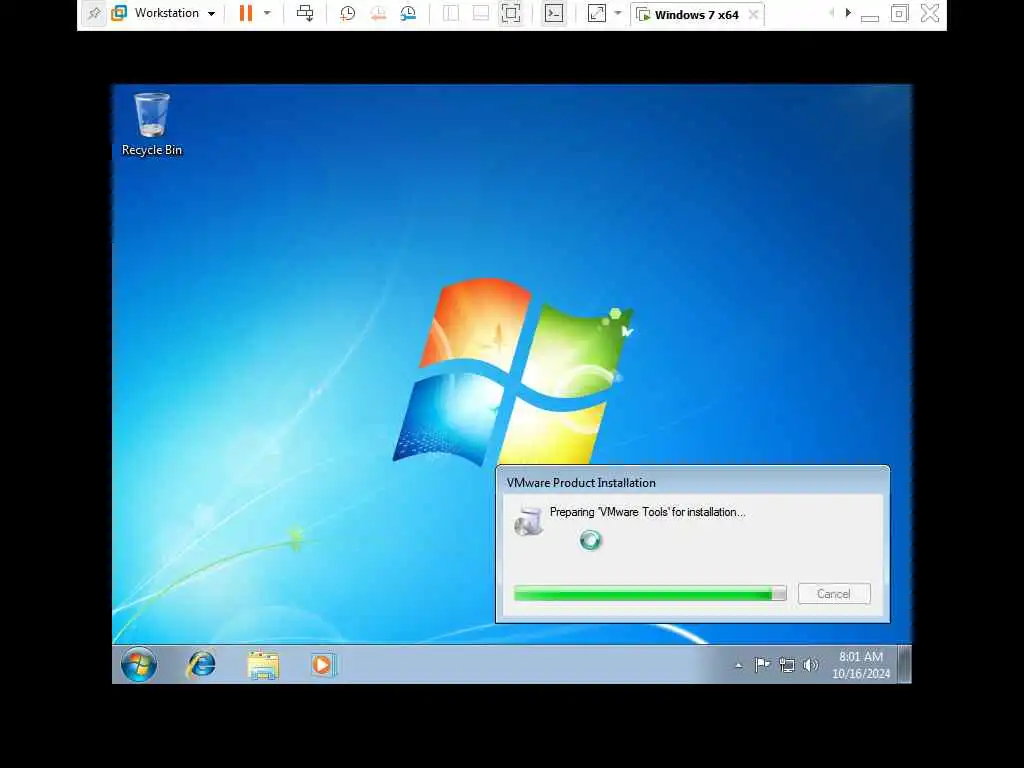Click 'Preparing VMware Tools for installation...' text
1024x768 pixels.
[647, 512]
